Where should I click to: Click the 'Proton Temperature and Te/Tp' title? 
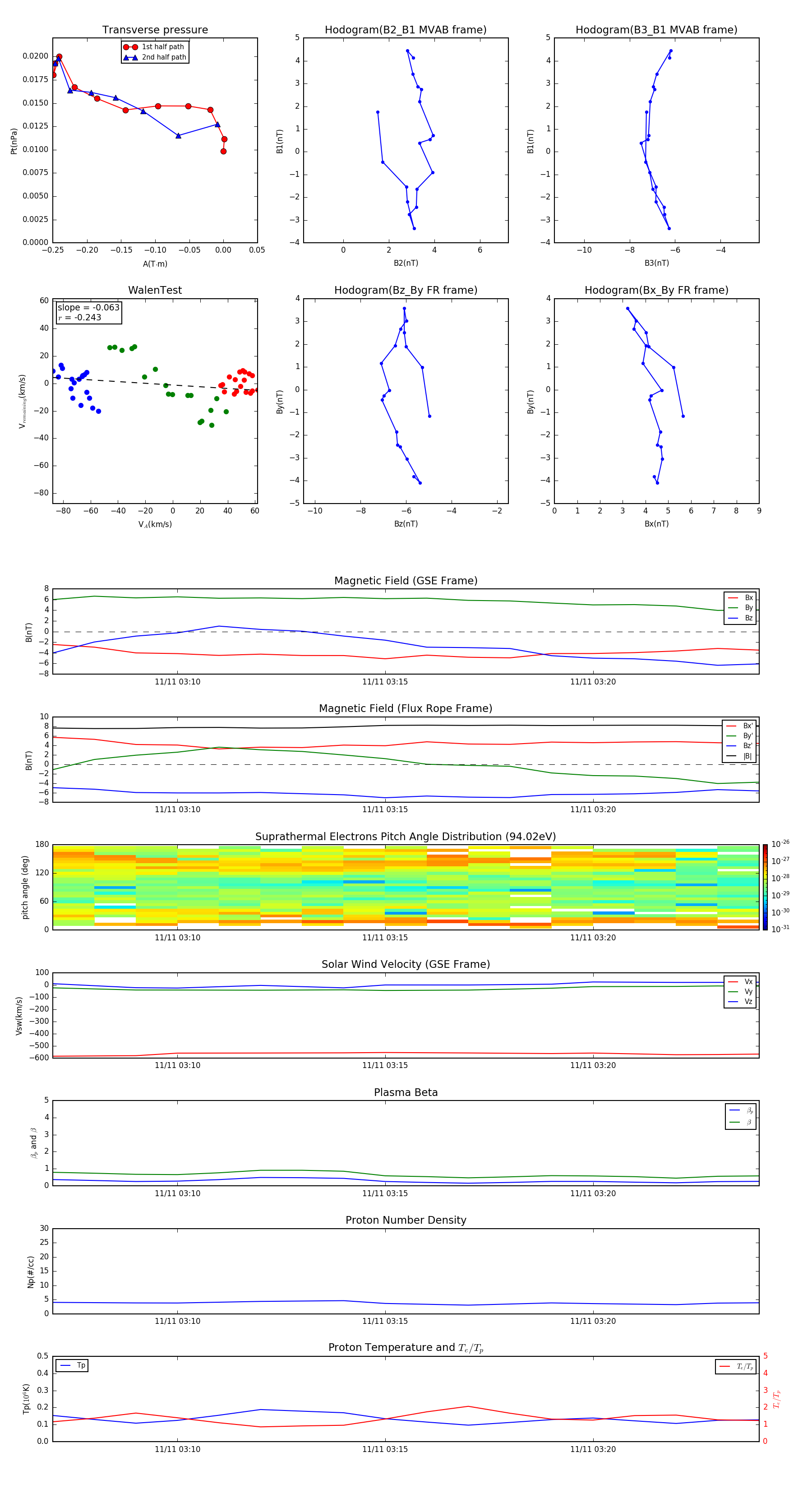coord(406,1348)
